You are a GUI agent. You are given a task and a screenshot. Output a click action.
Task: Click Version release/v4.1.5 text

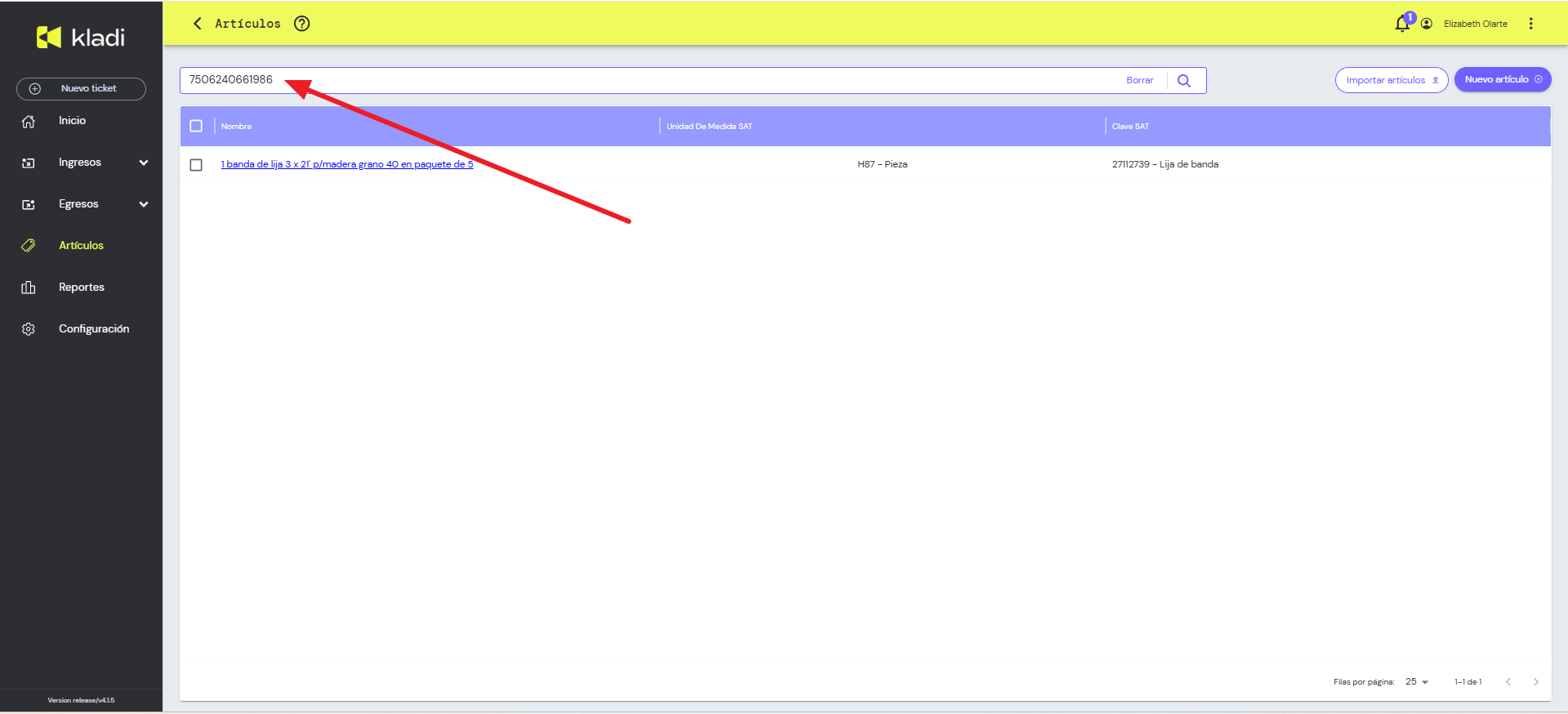[81, 700]
